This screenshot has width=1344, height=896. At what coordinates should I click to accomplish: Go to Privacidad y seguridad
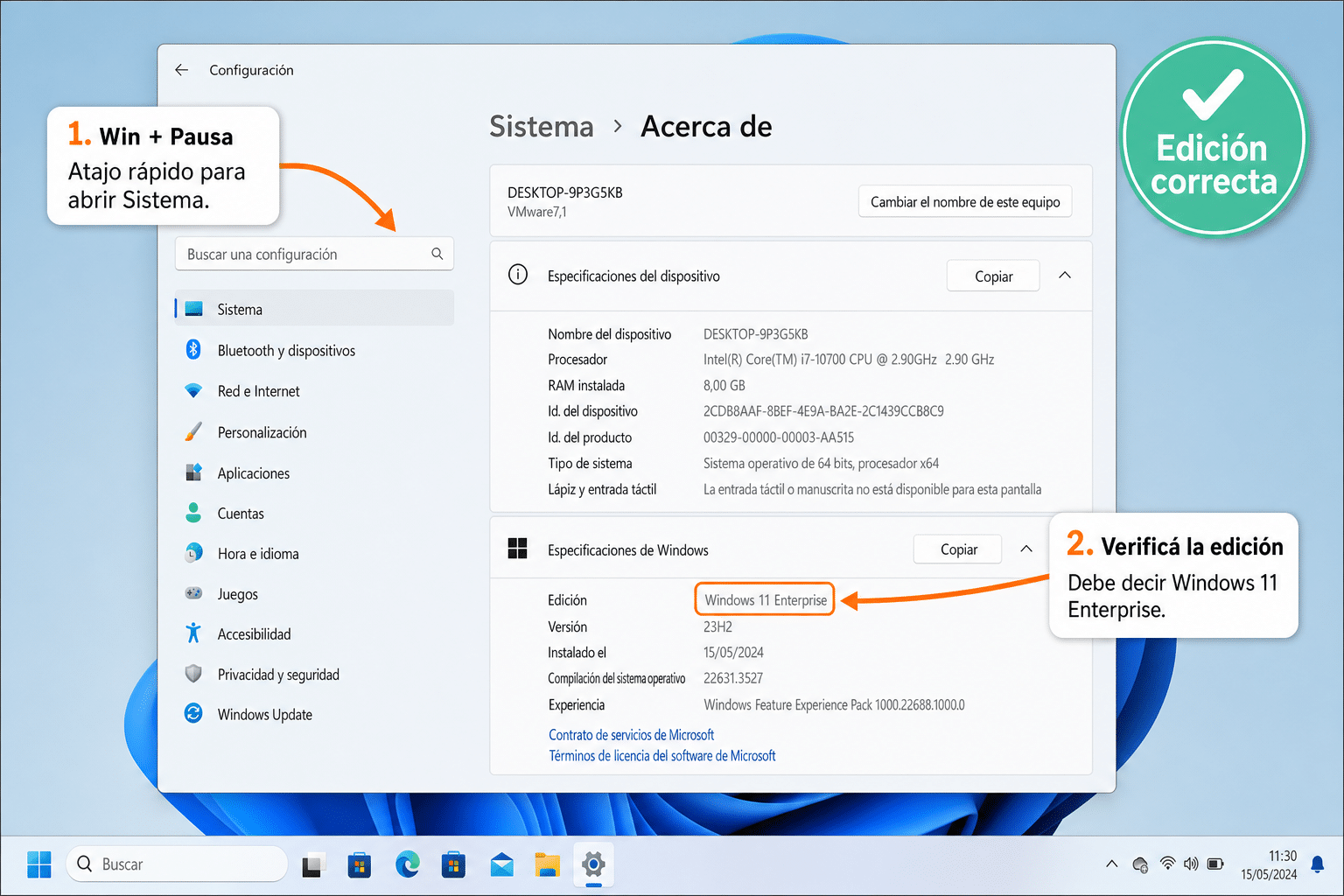point(314,675)
